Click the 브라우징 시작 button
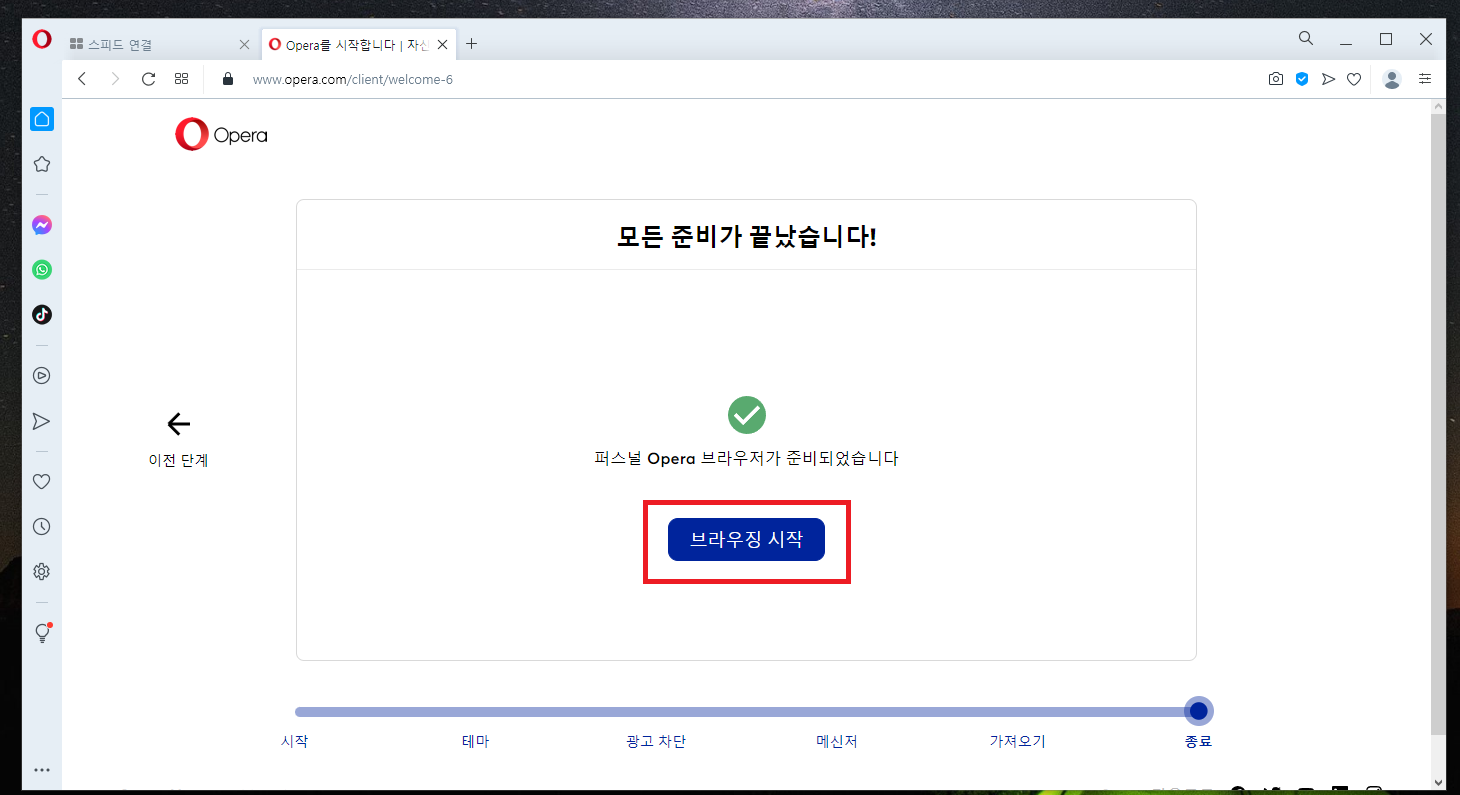 click(746, 540)
